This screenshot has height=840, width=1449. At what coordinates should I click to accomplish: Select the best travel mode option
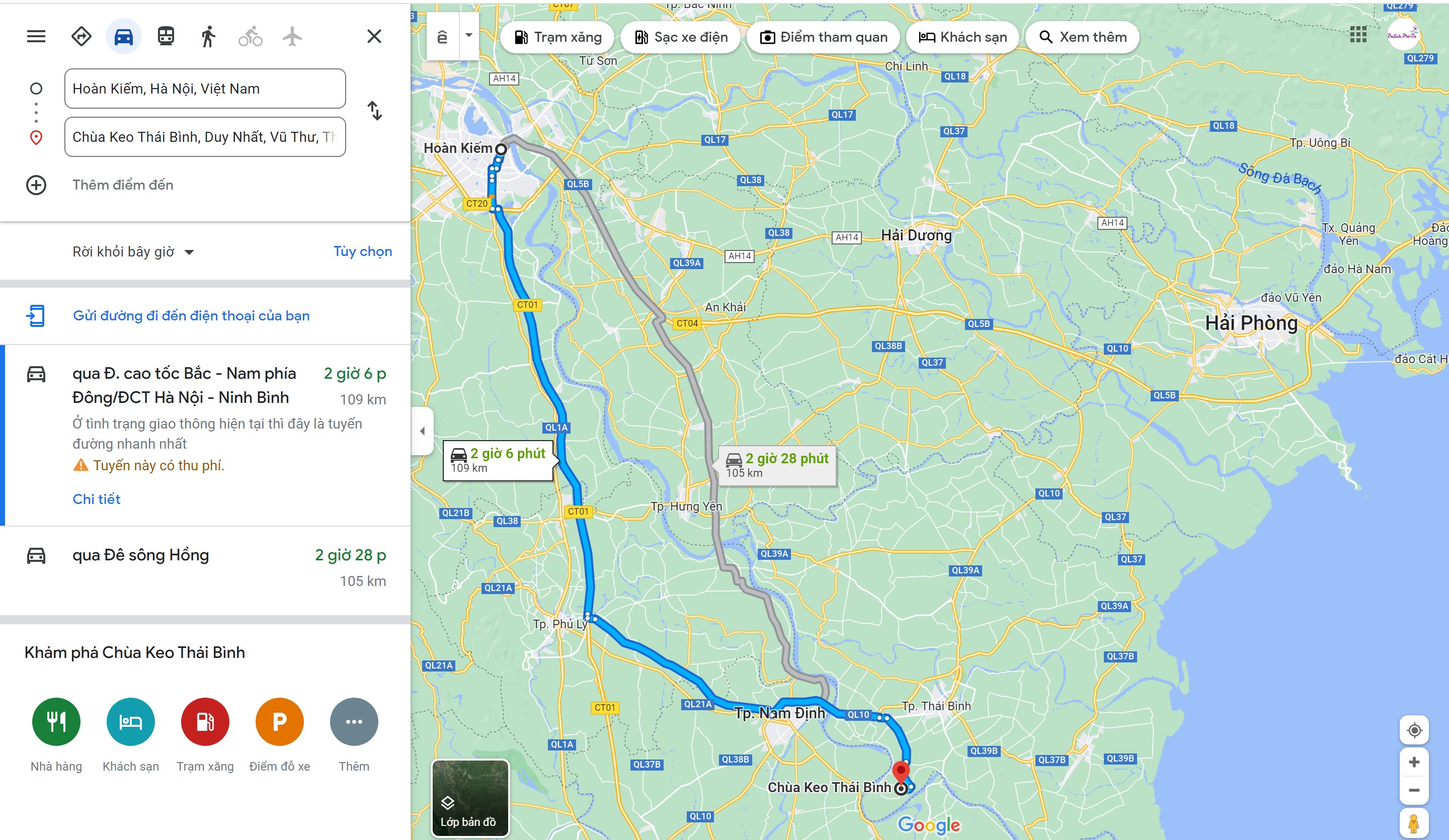pos(81,37)
